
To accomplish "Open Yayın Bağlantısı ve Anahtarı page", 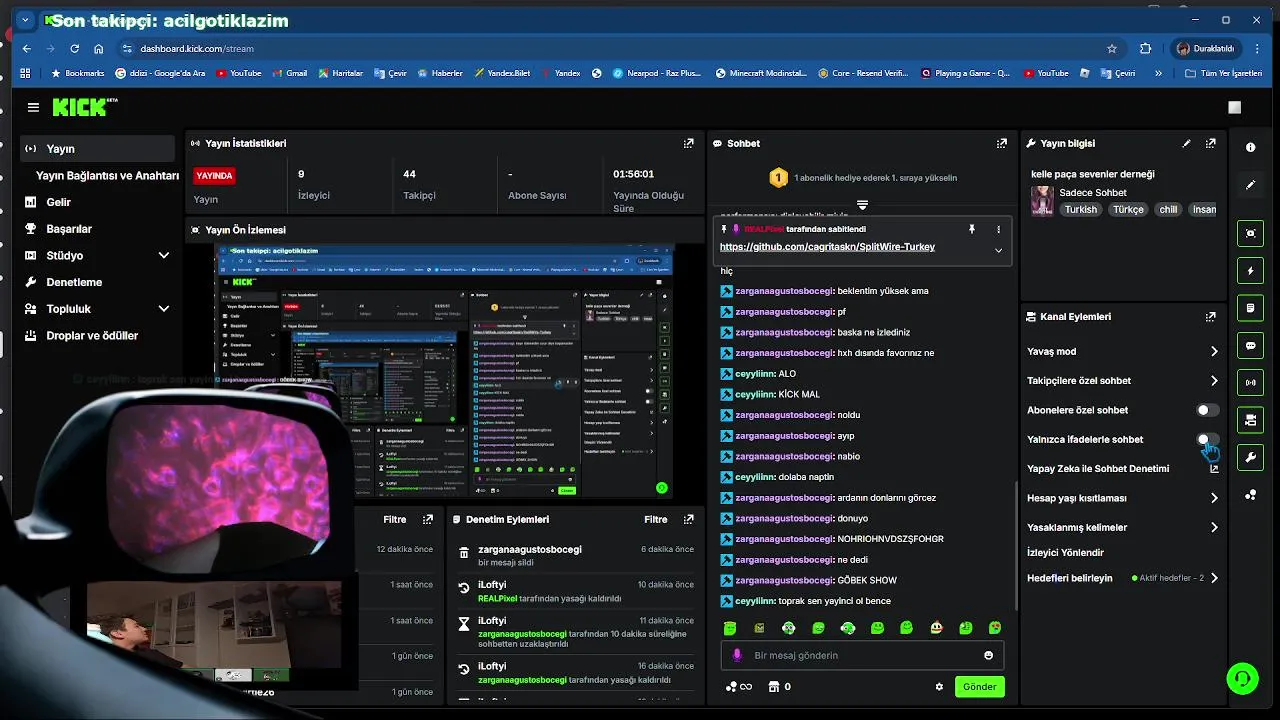I will coord(107,175).
